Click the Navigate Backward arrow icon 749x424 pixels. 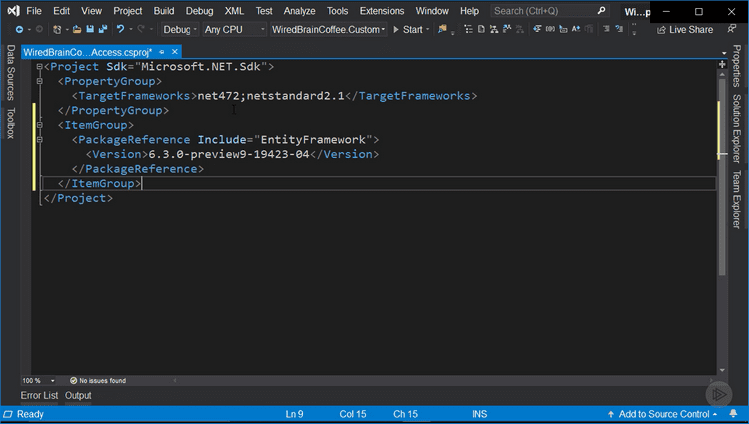19,30
